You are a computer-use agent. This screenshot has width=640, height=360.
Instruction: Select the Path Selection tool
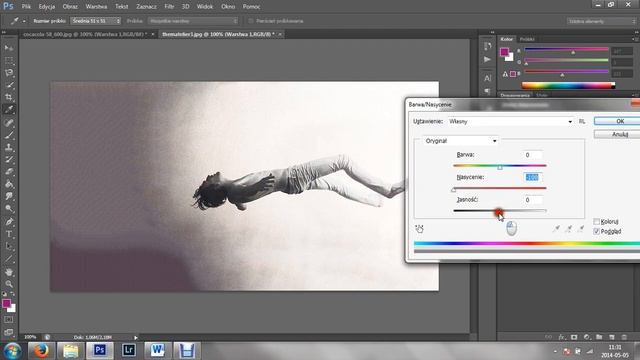tap(9, 247)
